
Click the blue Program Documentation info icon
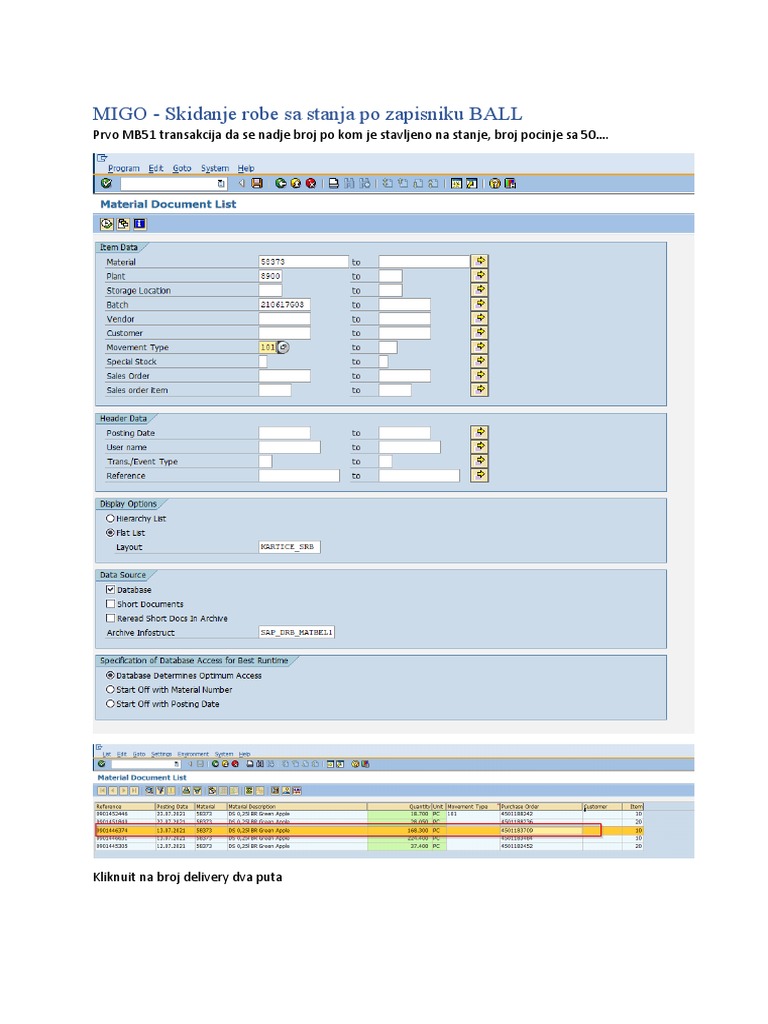(139, 223)
